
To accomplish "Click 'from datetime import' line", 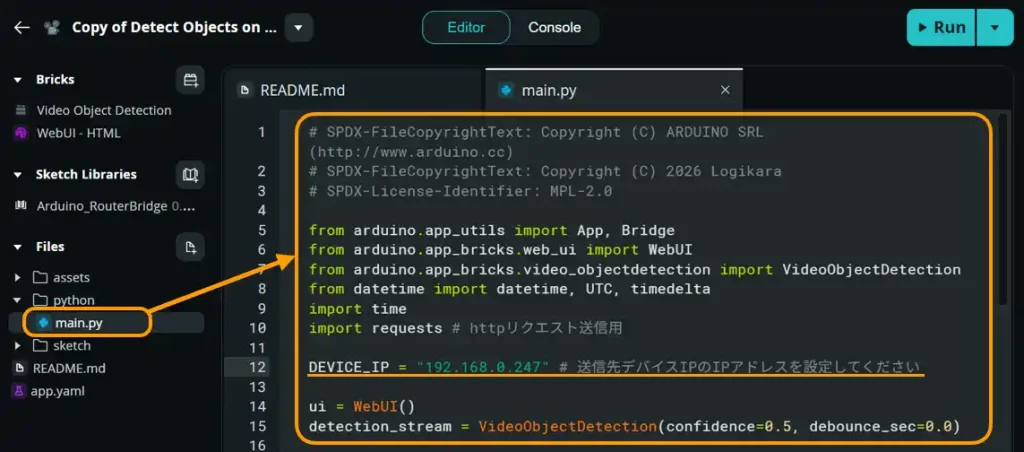I will pos(509,289).
